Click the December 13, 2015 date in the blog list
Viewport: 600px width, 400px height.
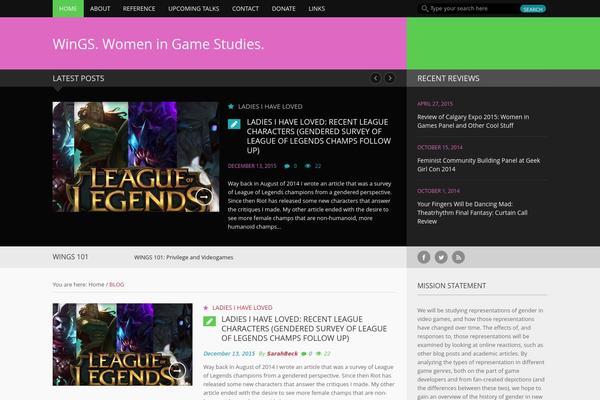[229, 354]
